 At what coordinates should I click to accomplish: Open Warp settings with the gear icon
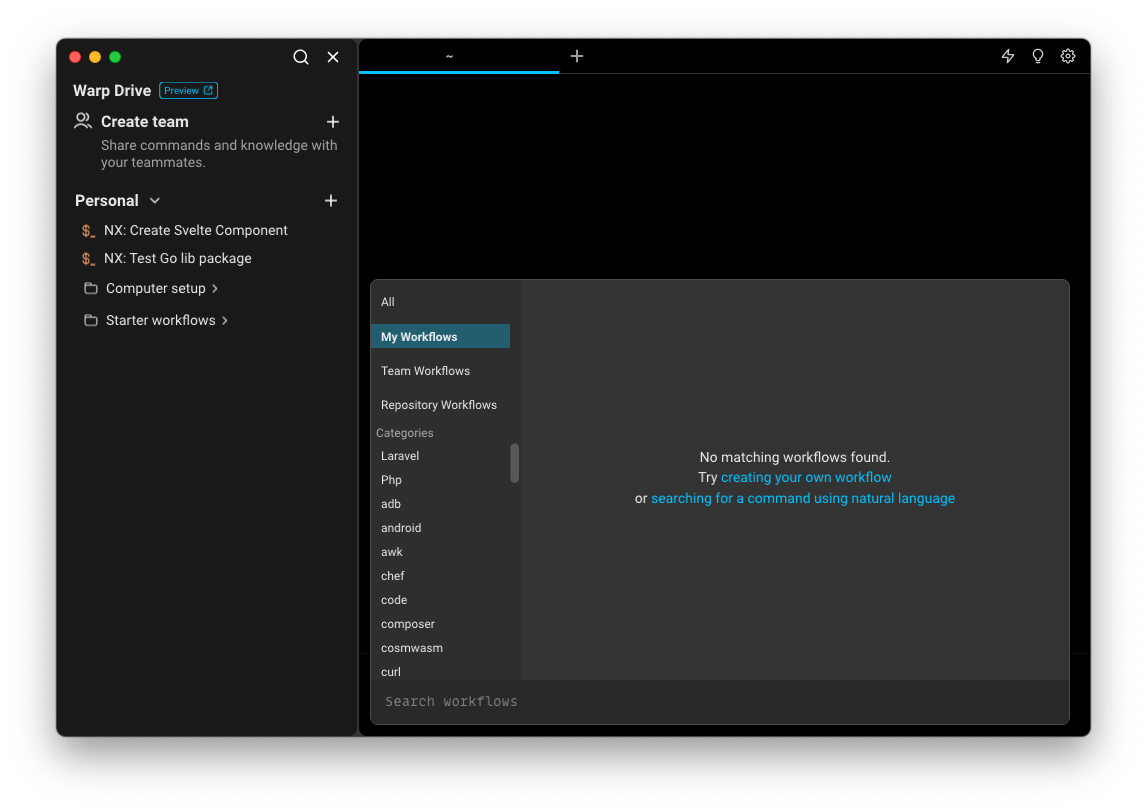(1067, 56)
